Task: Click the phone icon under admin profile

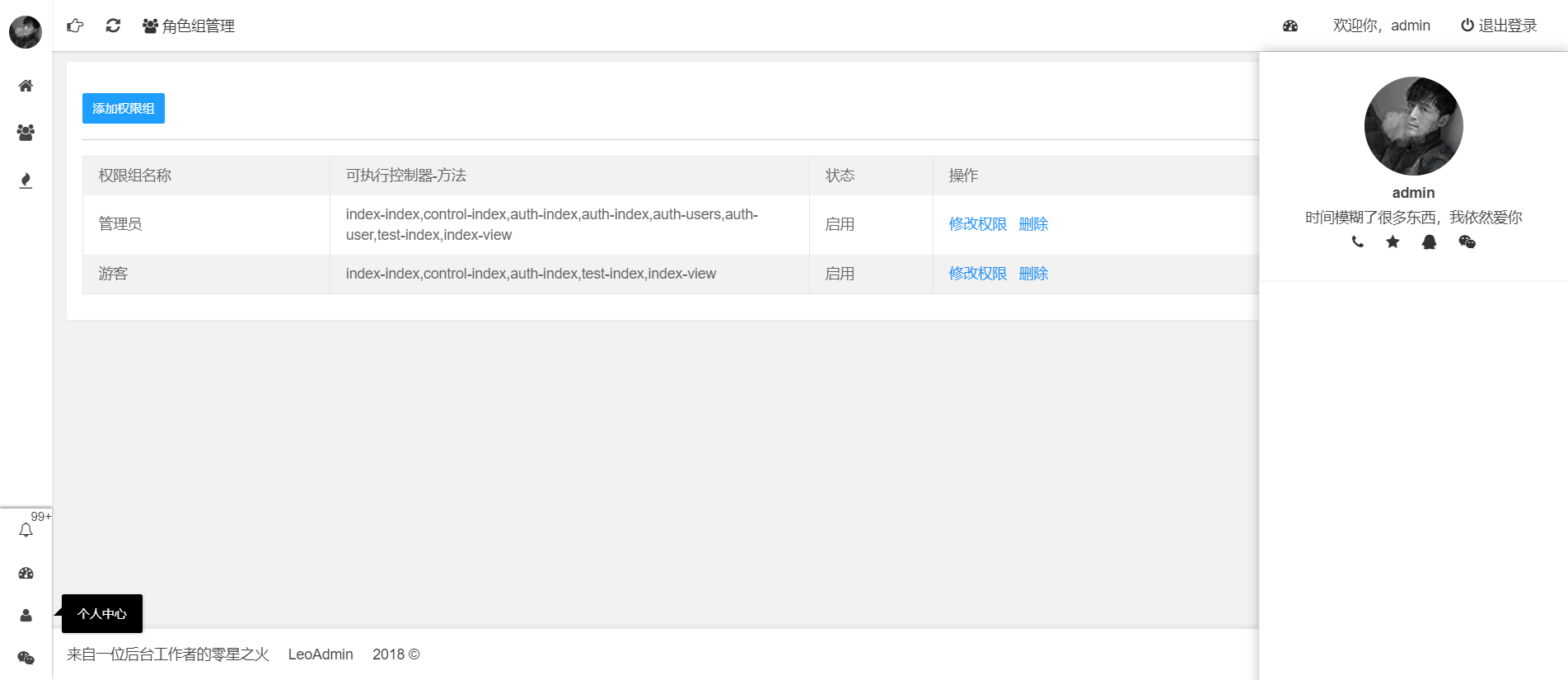Action: tap(1357, 242)
